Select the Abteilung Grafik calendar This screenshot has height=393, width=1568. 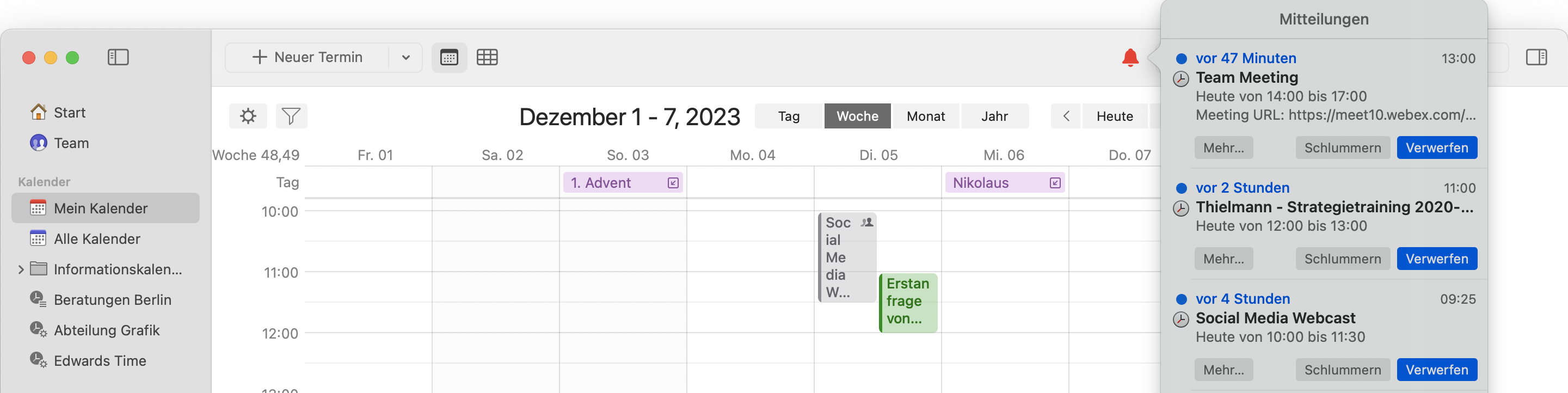tap(106, 330)
